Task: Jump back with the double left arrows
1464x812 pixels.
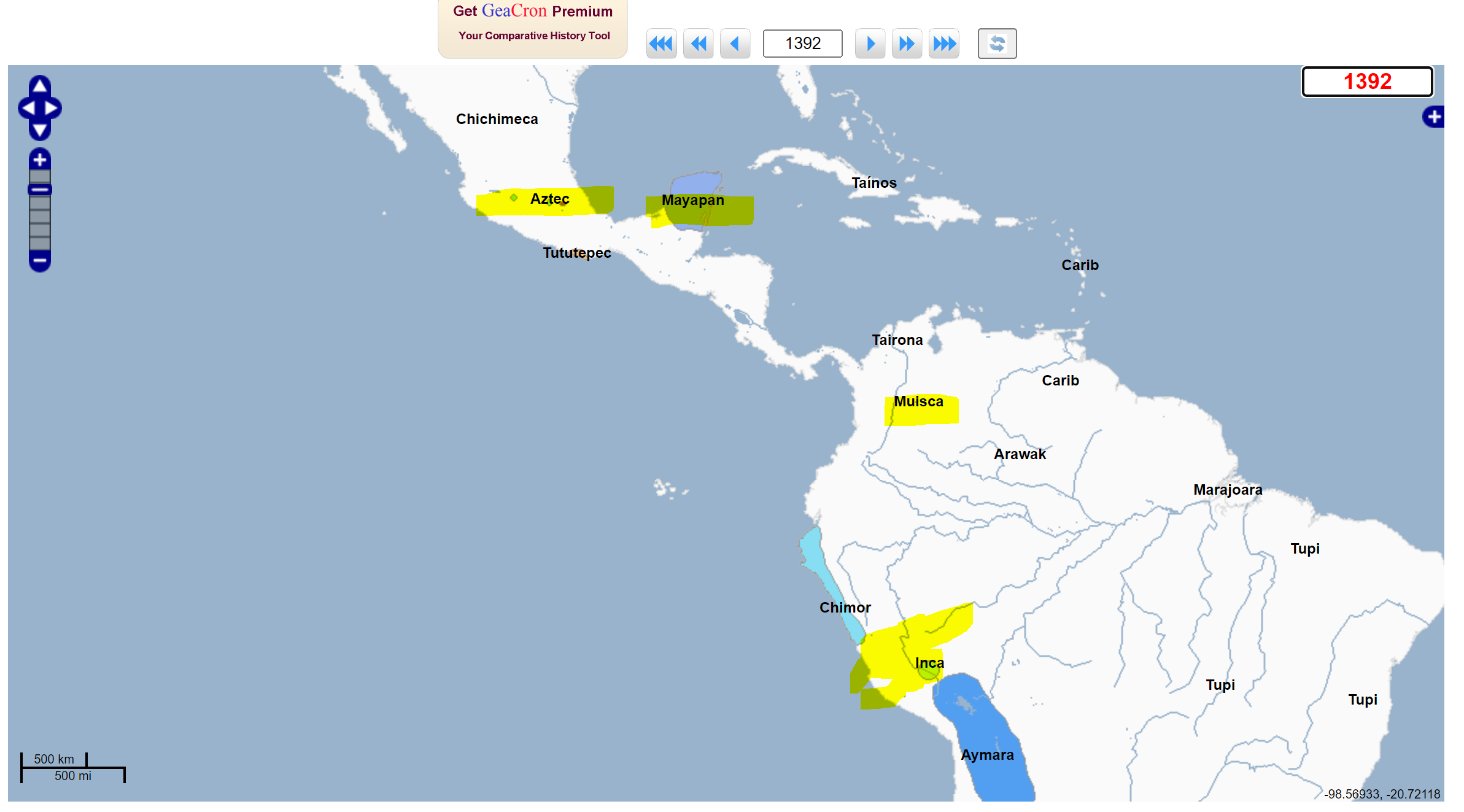Action: 698,44
